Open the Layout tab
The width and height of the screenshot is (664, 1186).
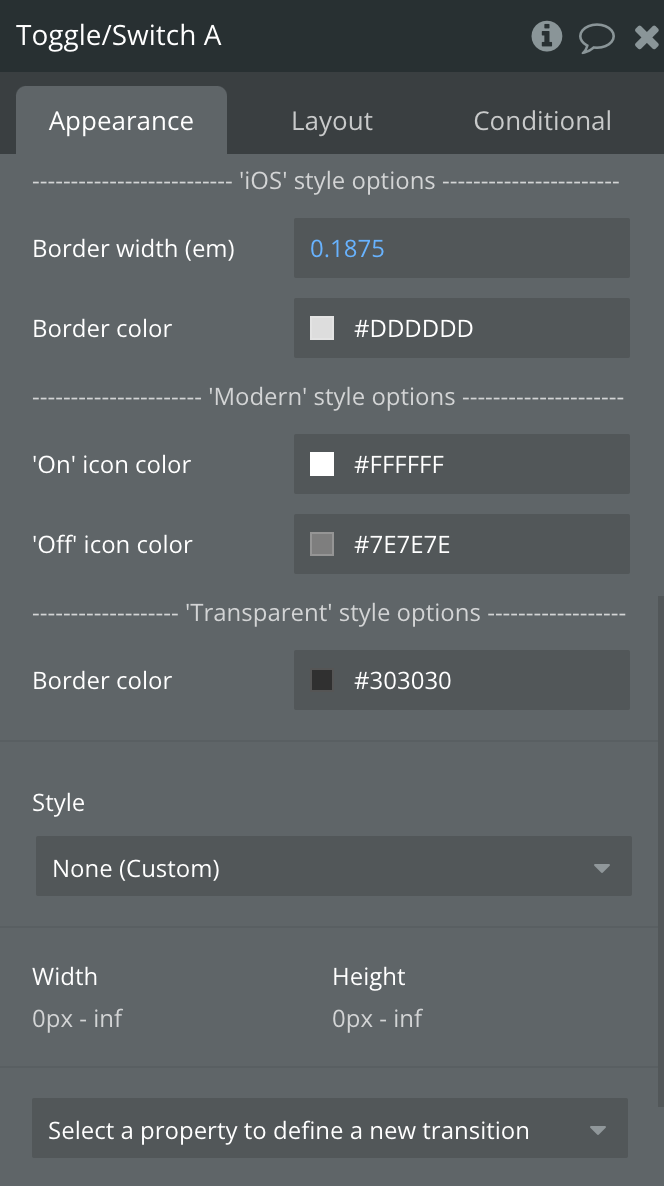[332, 121]
